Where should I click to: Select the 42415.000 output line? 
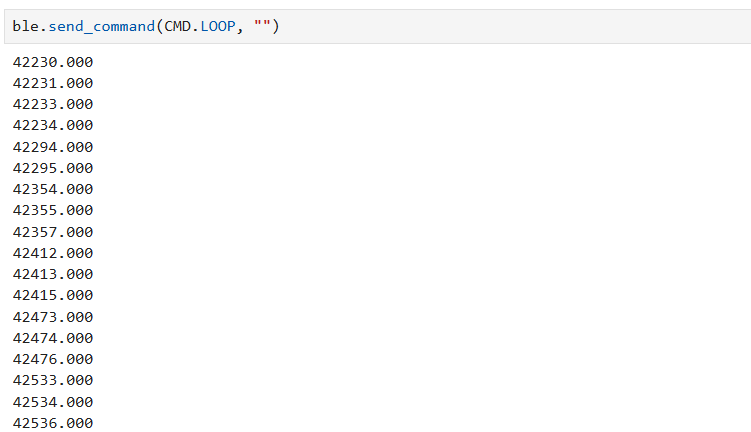53,296
